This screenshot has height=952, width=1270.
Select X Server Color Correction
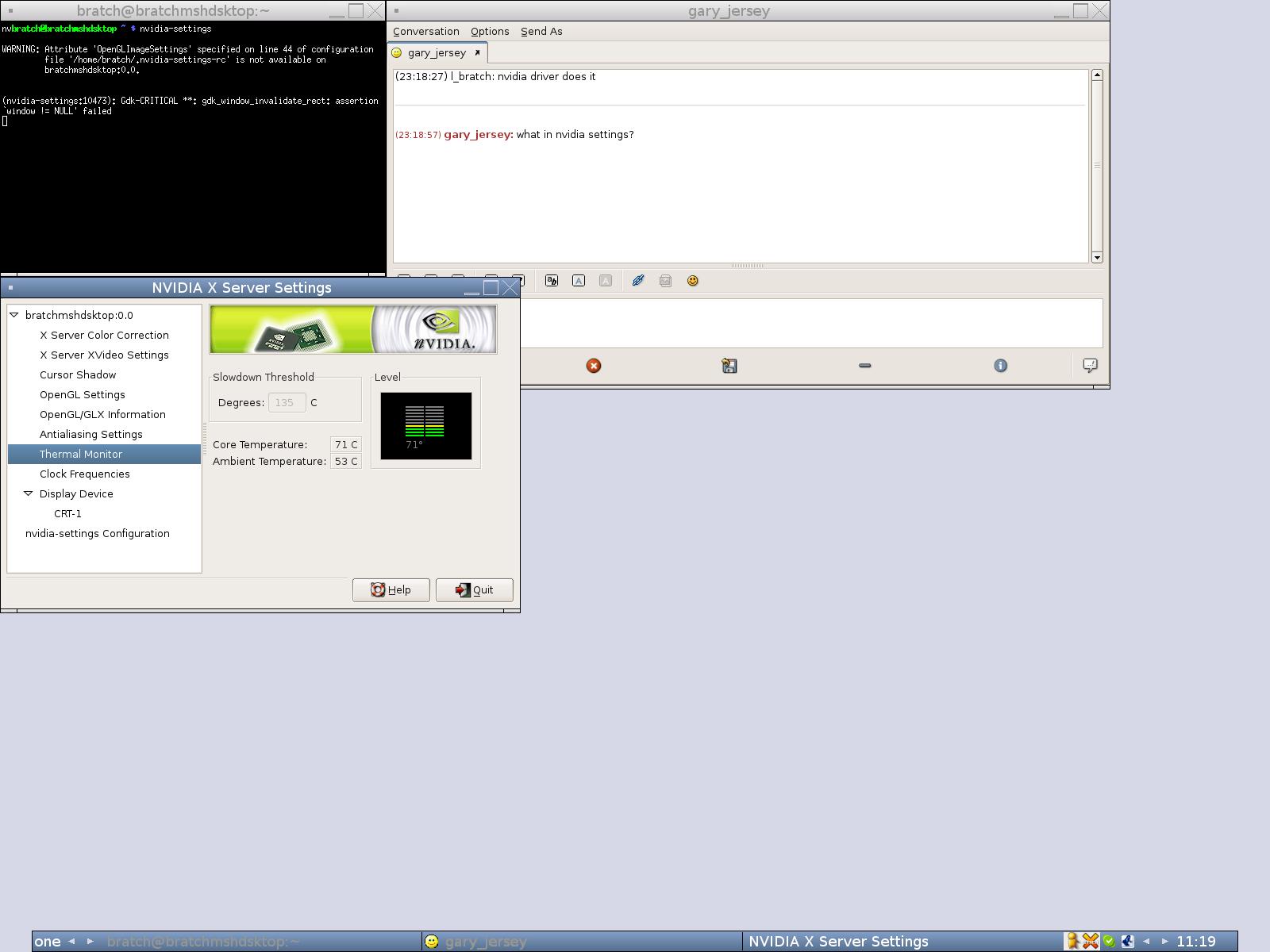click(104, 335)
